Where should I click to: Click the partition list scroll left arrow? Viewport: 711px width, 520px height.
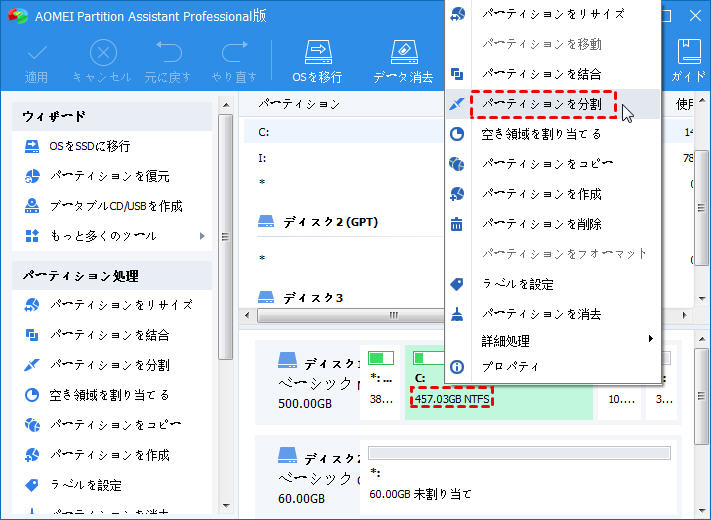click(x=247, y=315)
